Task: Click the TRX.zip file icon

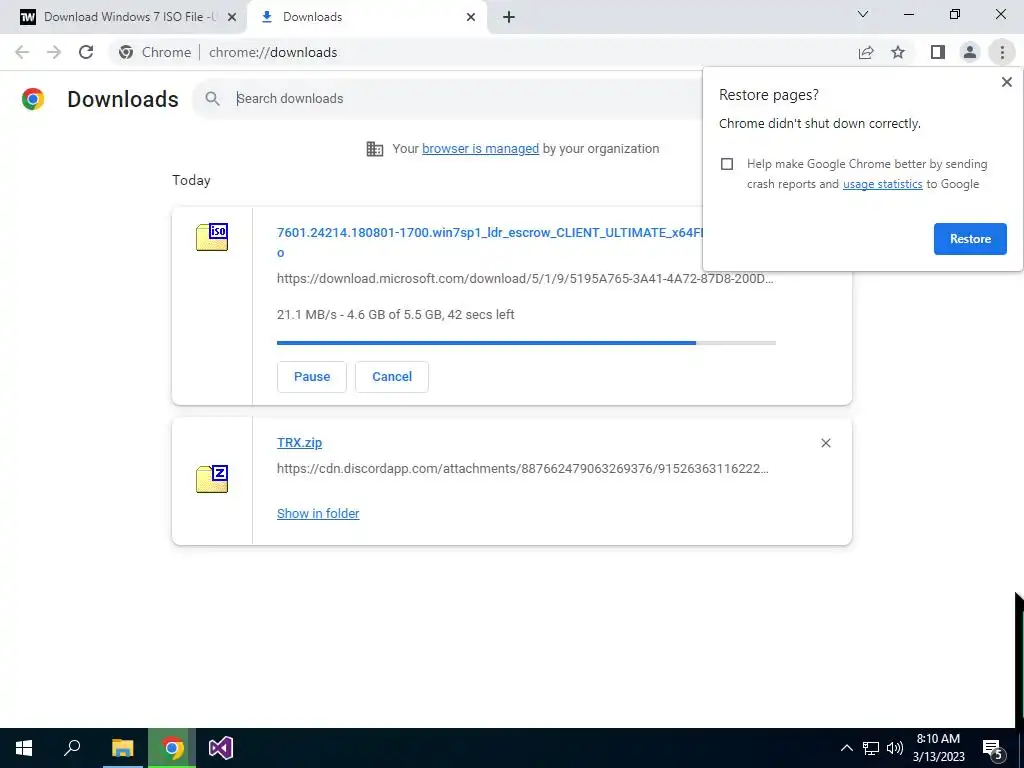Action: (x=212, y=479)
